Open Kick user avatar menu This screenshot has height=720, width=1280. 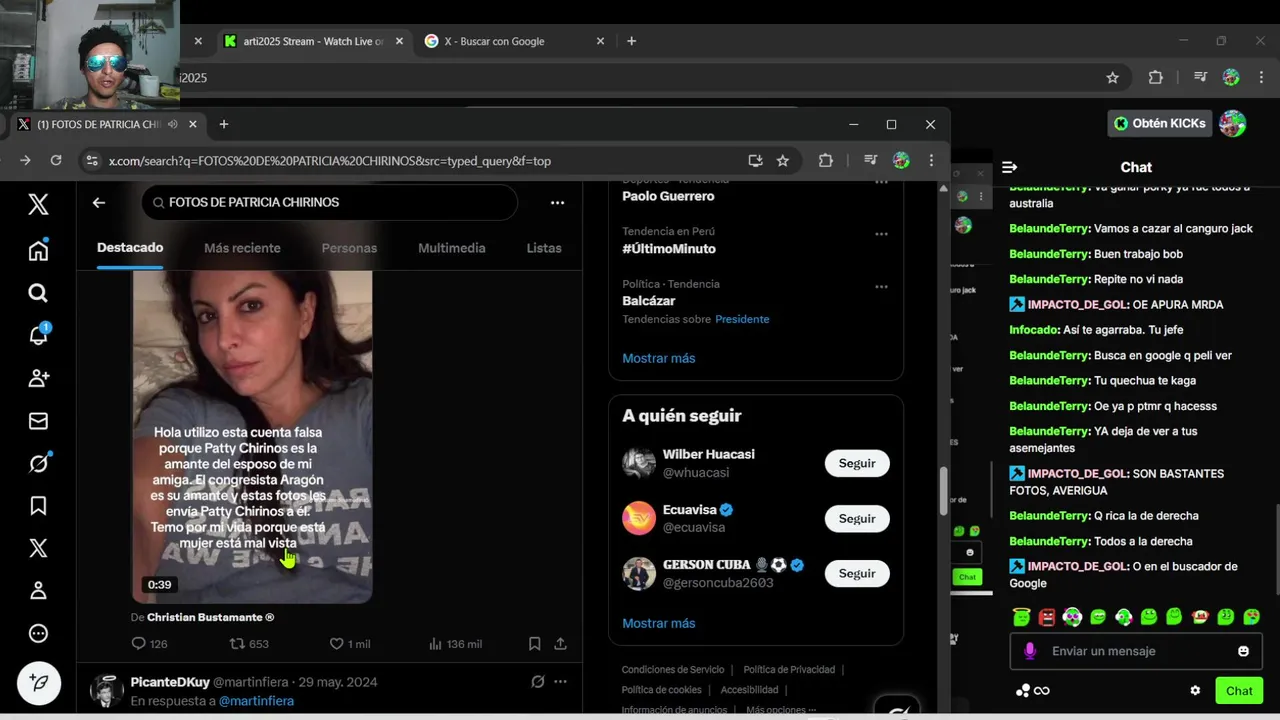click(x=1233, y=123)
